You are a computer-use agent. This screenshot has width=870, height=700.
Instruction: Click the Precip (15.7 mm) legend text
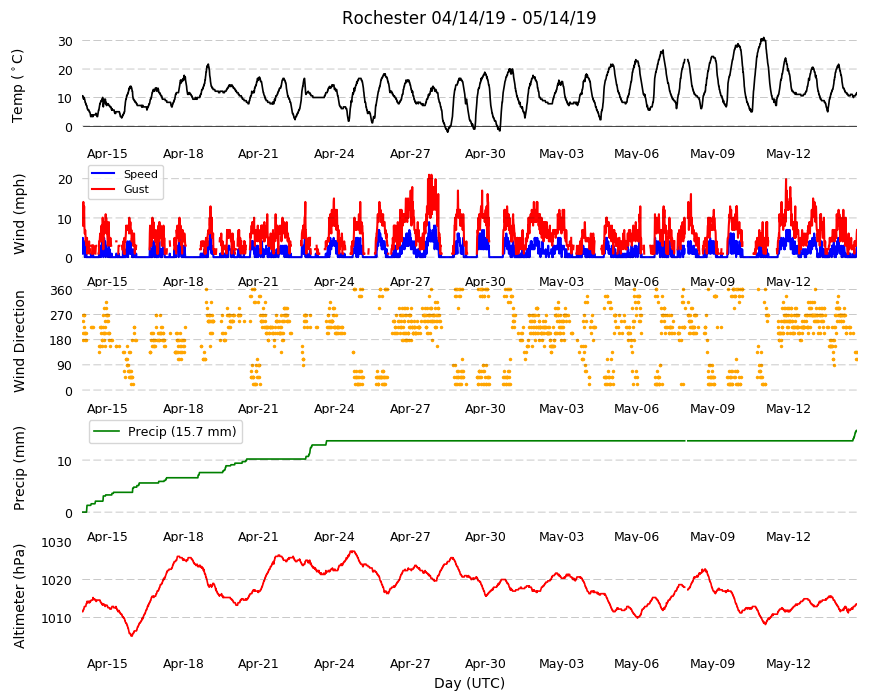click(182, 432)
